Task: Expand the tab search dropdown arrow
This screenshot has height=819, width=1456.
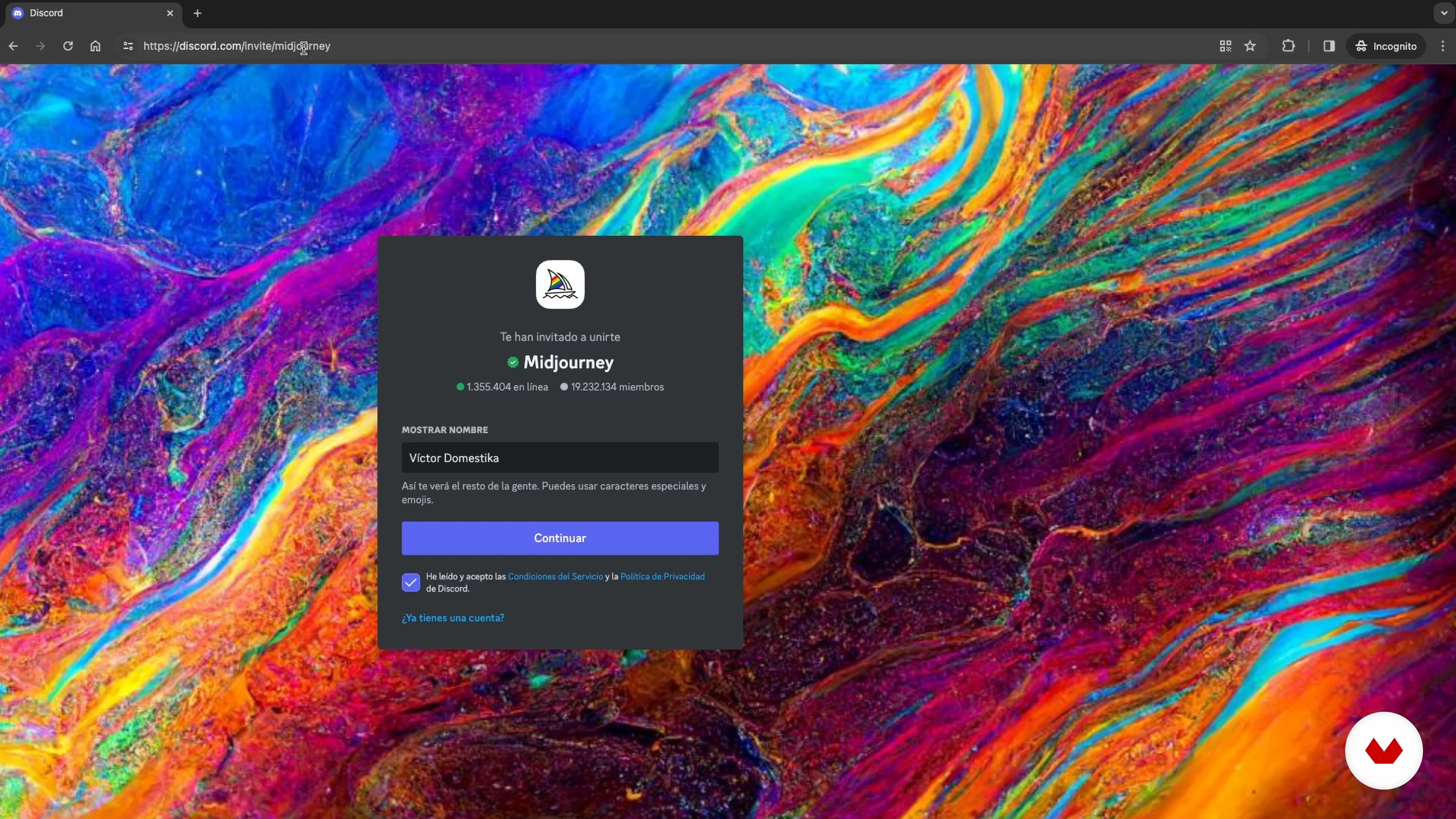Action: point(1444,13)
